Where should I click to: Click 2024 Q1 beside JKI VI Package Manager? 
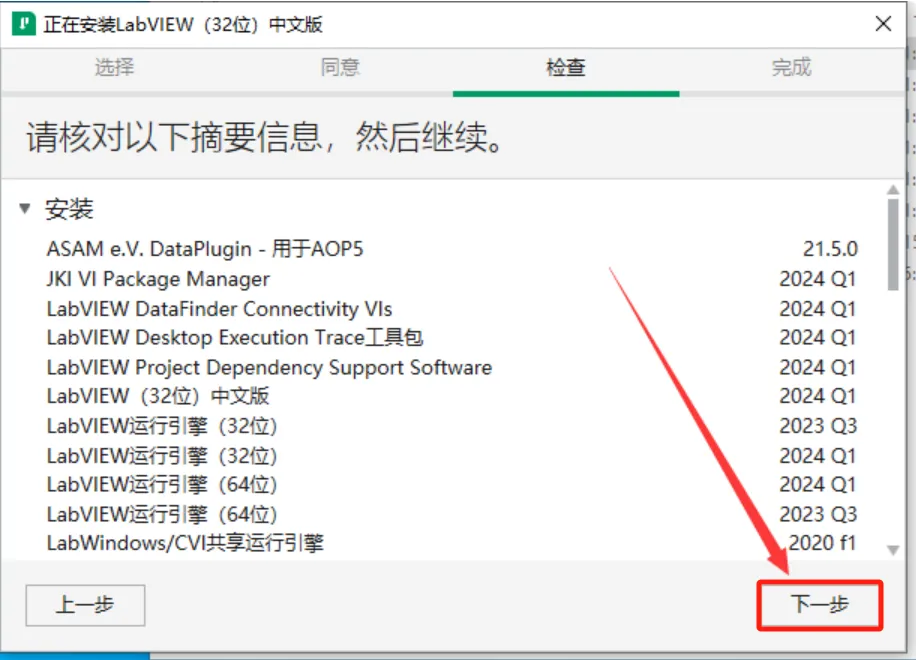click(818, 279)
